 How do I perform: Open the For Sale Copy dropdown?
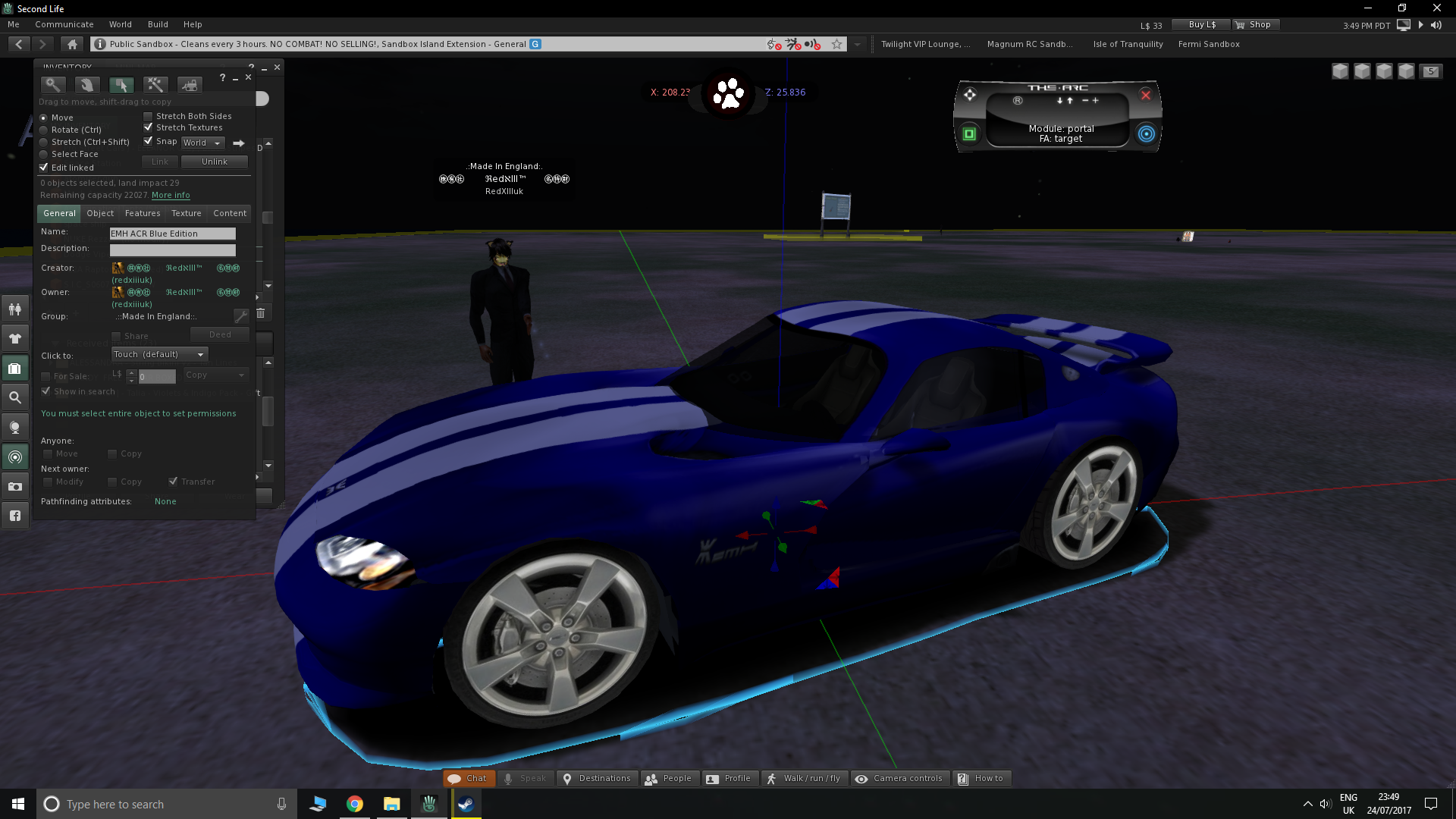(216, 375)
